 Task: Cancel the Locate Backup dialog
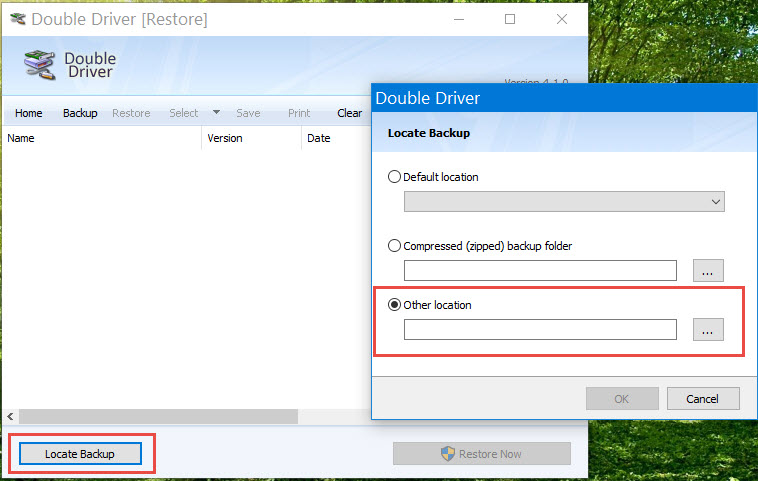[703, 399]
